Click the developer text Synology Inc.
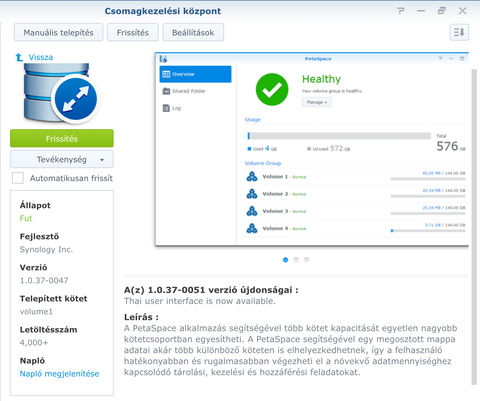480x401 pixels. 46,249
